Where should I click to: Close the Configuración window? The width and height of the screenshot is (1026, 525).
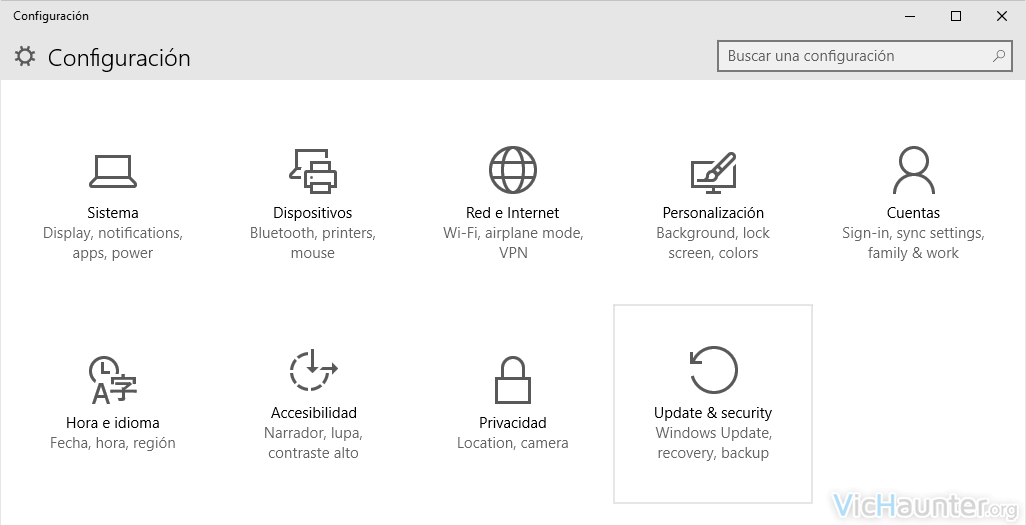pyautogui.click(x=1002, y=16)
